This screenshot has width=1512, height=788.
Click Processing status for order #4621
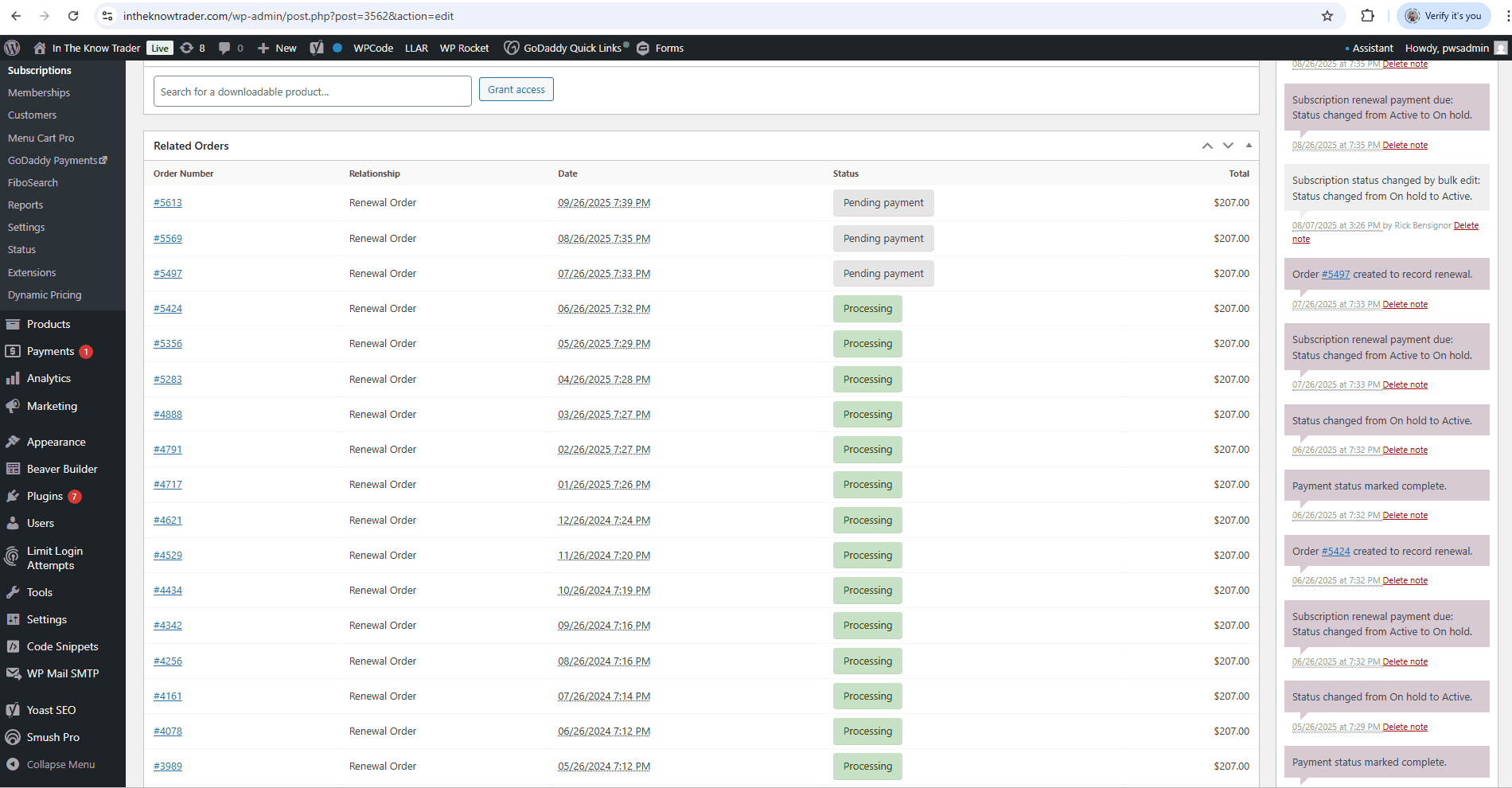[x=867, y=520]
